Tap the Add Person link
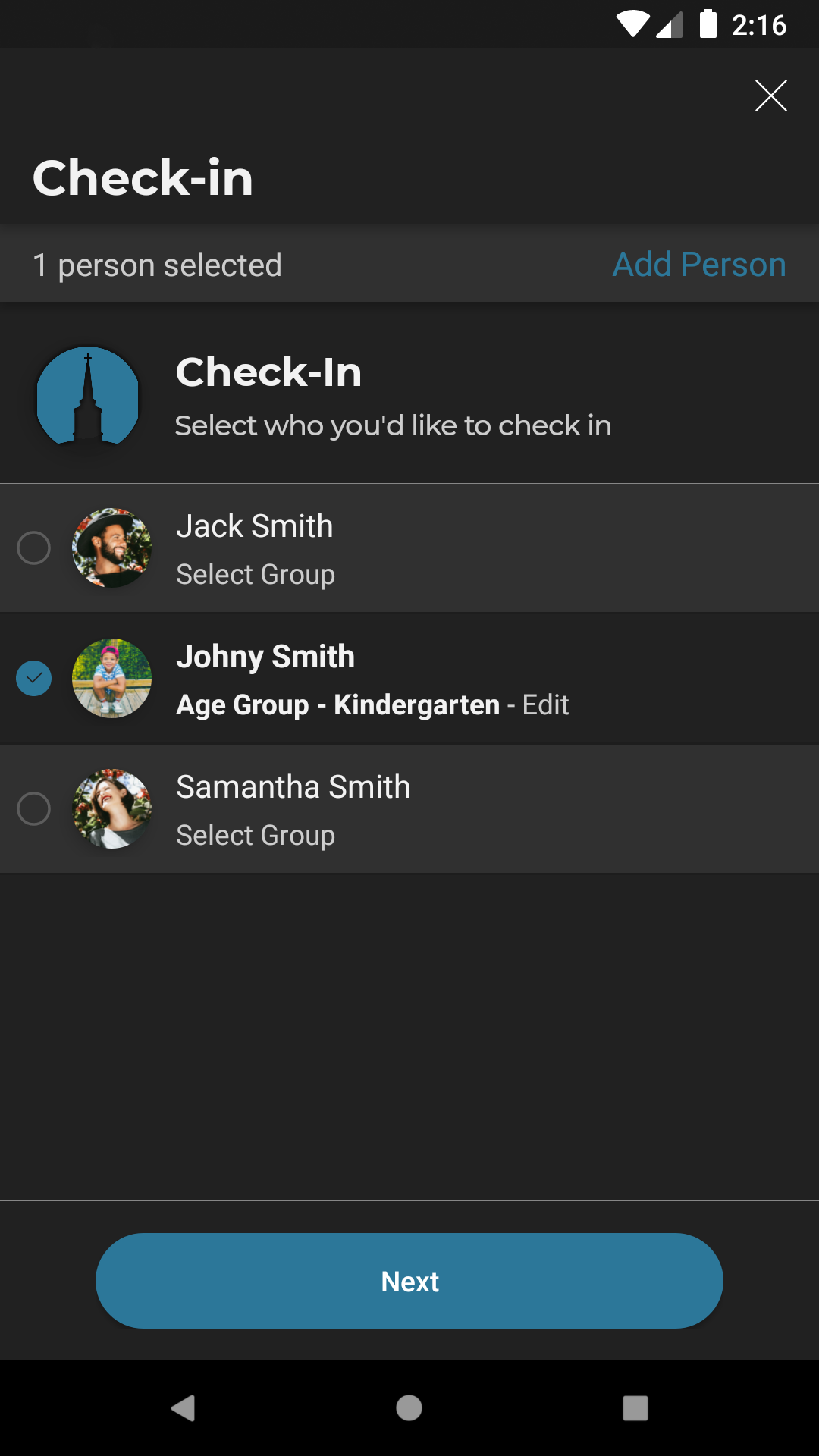 [698, 265]
